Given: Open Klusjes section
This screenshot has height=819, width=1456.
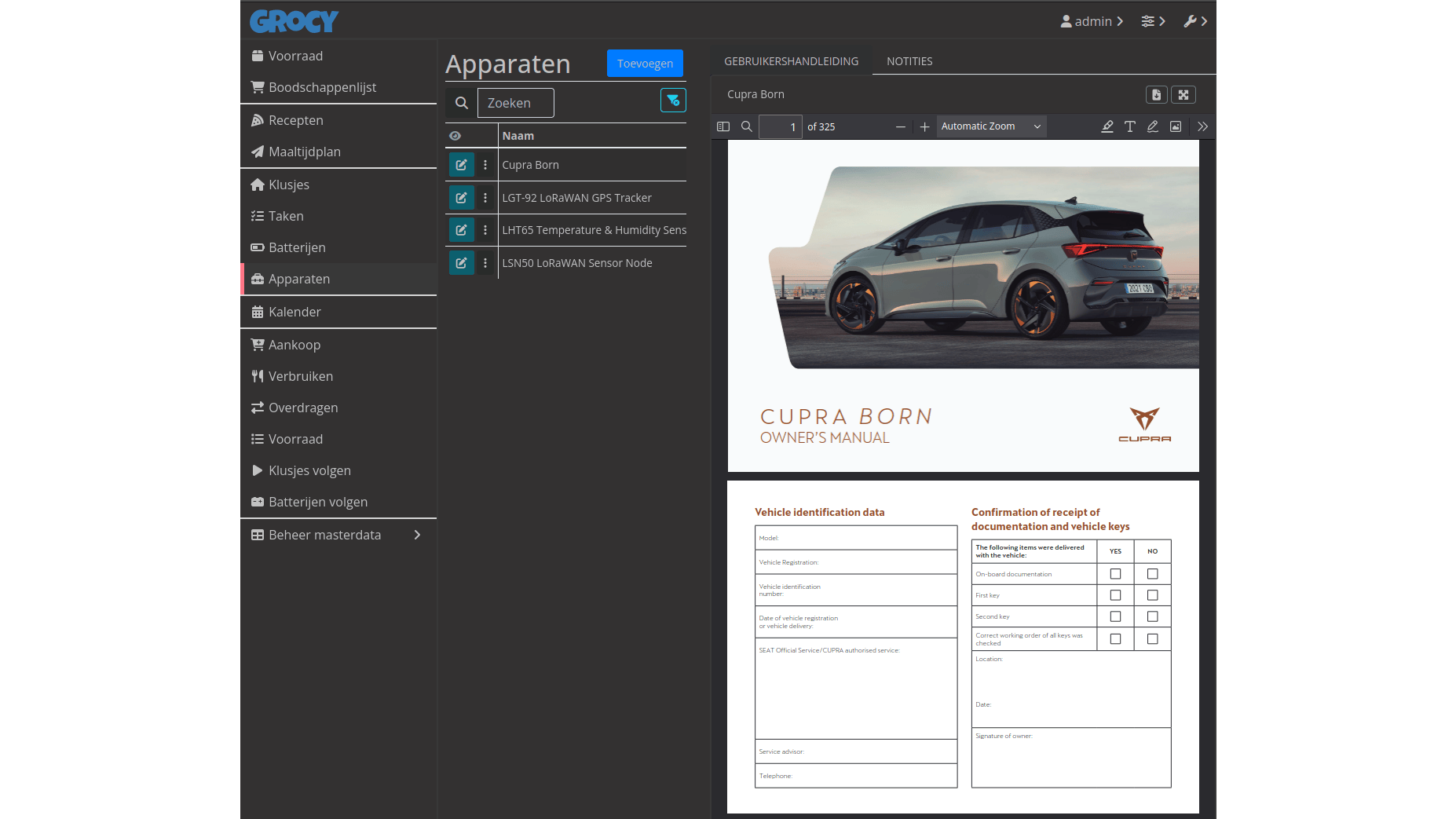Looking at the screenshot, I should (x=338, y=185).
